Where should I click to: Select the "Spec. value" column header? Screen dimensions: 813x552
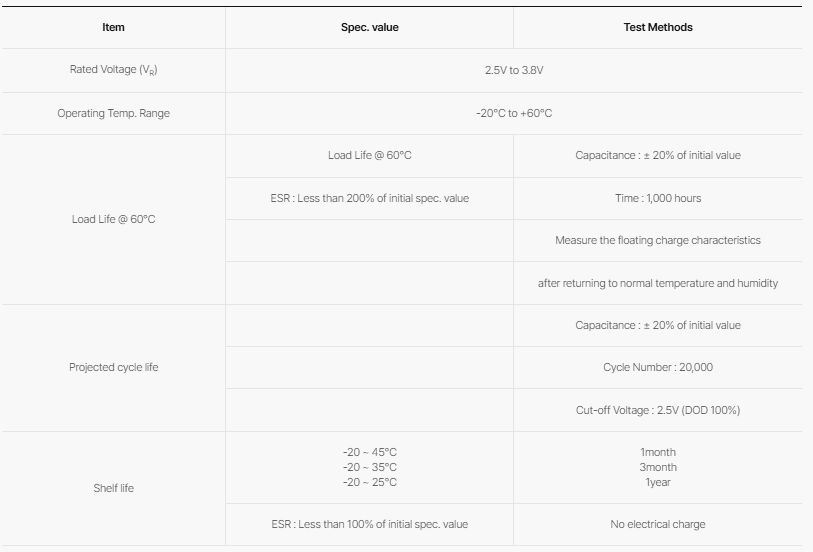[x=369, y=27]
